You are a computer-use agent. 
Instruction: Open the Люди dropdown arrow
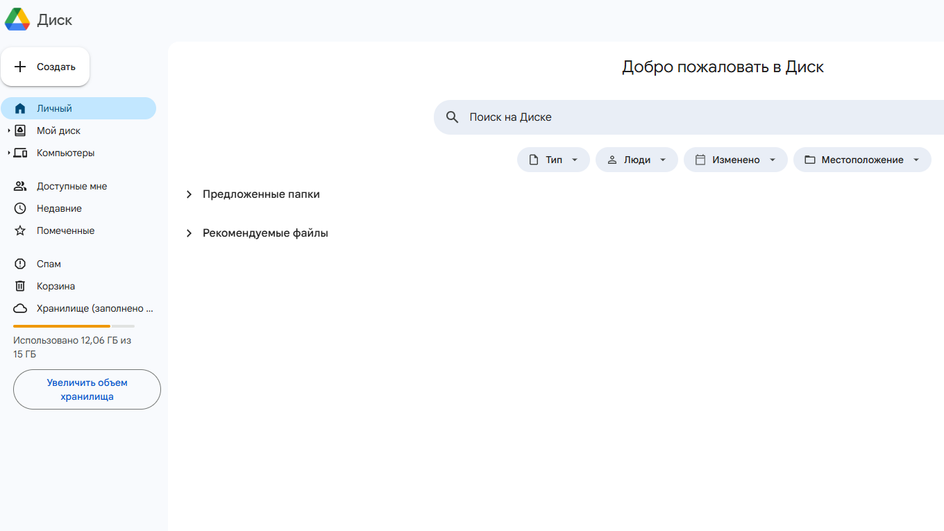(x=663, y=160)
